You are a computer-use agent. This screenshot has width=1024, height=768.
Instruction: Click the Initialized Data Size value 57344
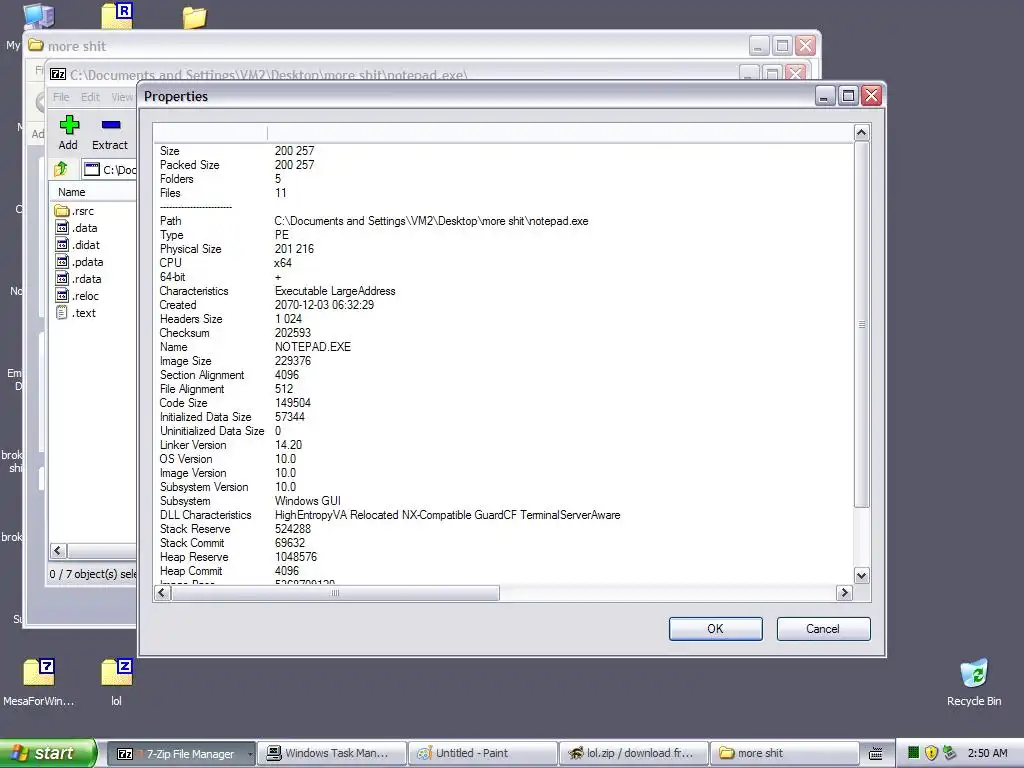289,417
